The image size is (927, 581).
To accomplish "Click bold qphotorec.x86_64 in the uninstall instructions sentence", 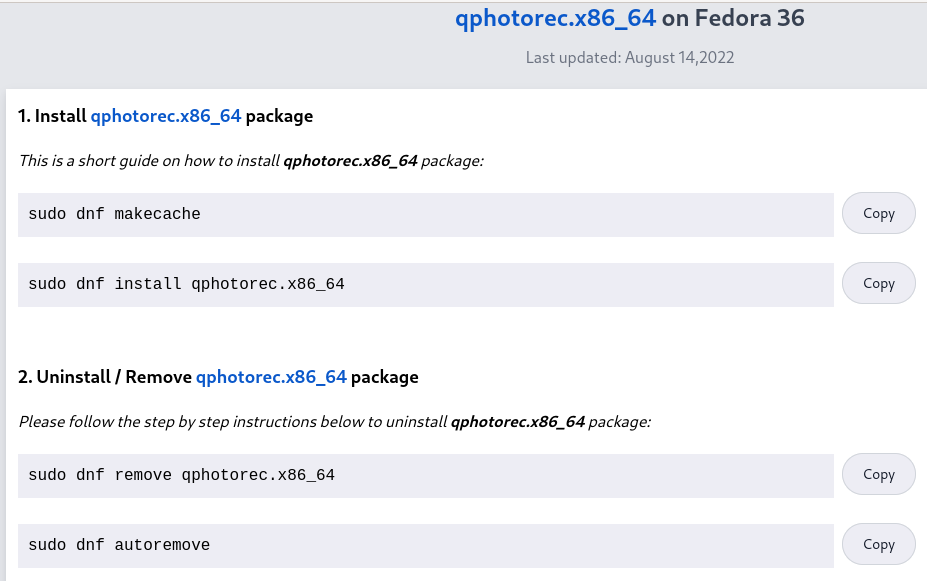I will pyautogui.click(x=518, y=422).
